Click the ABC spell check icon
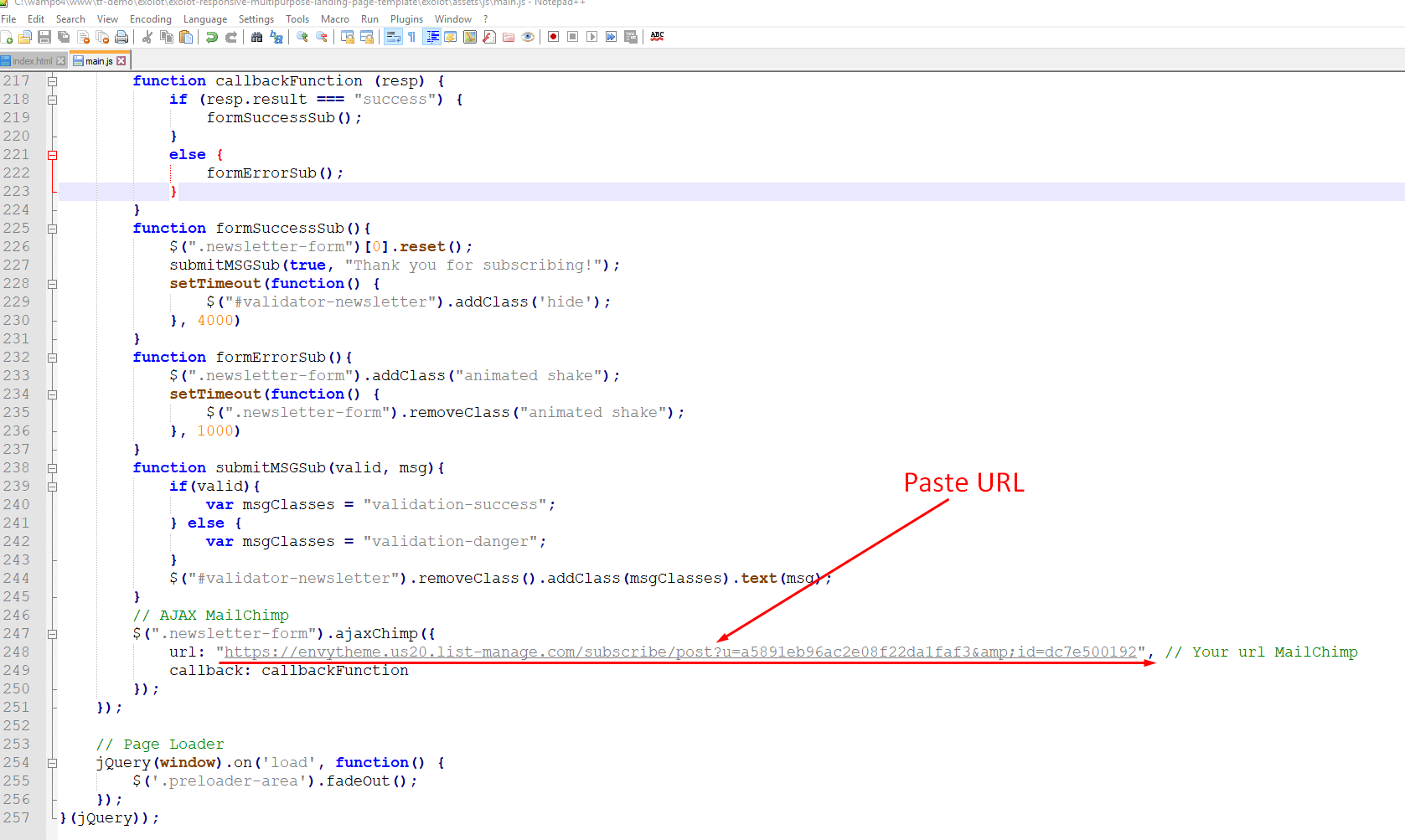 657,37
